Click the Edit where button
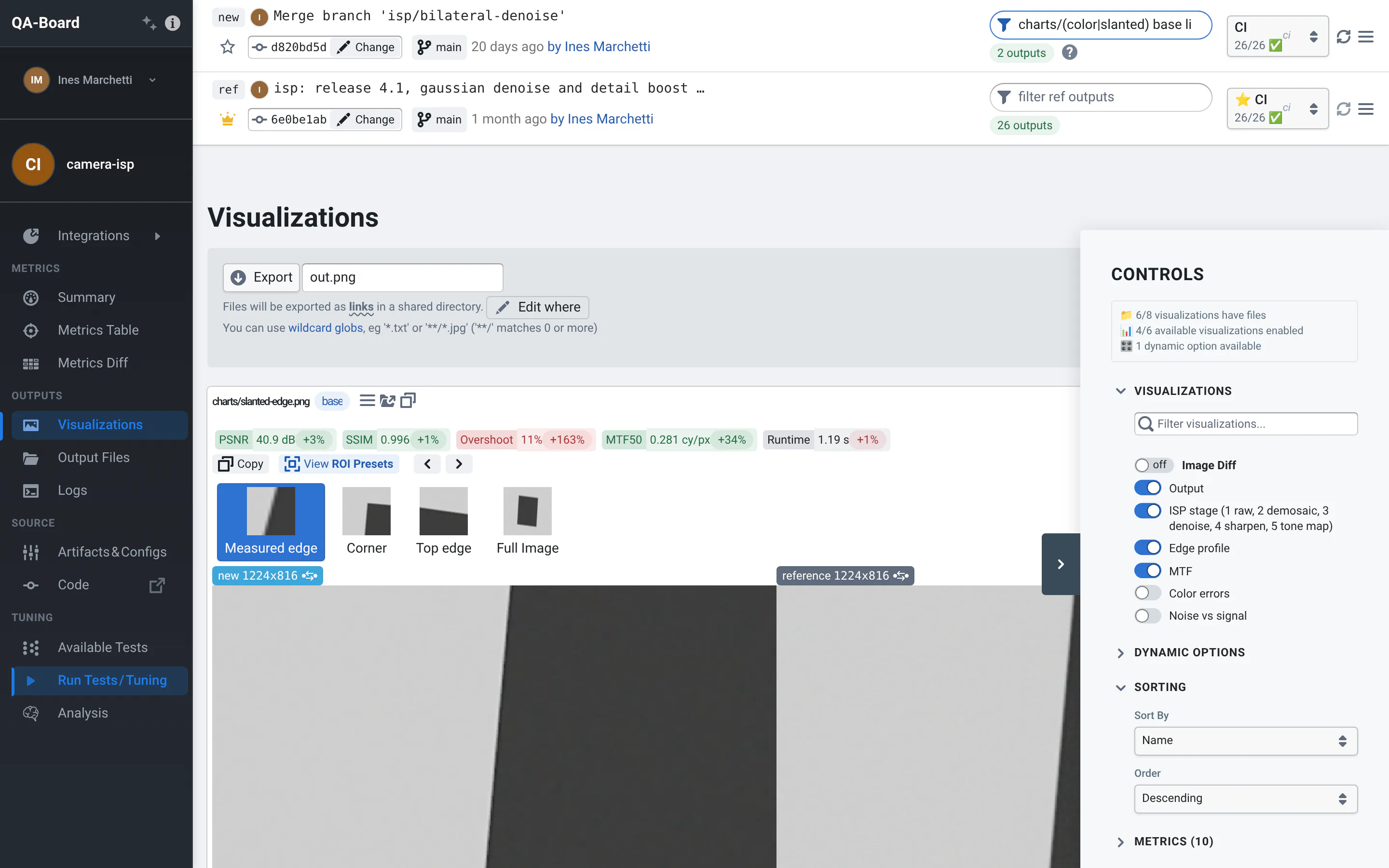 click(x=538, y=307)
